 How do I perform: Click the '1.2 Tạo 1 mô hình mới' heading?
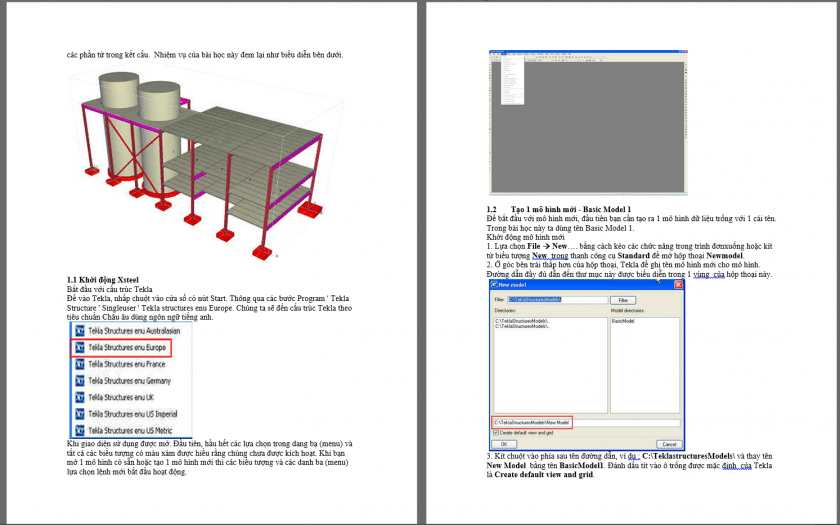[559, 209]
